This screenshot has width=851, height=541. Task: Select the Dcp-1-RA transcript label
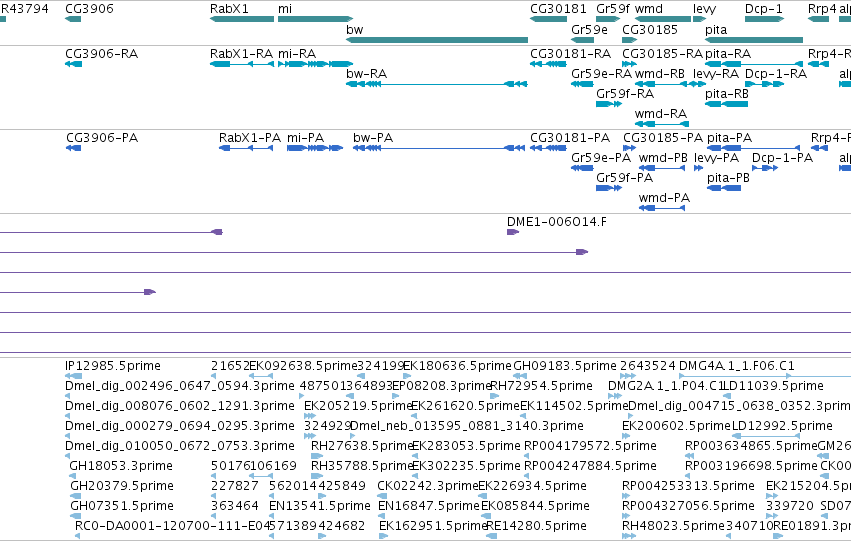(776, 74)
